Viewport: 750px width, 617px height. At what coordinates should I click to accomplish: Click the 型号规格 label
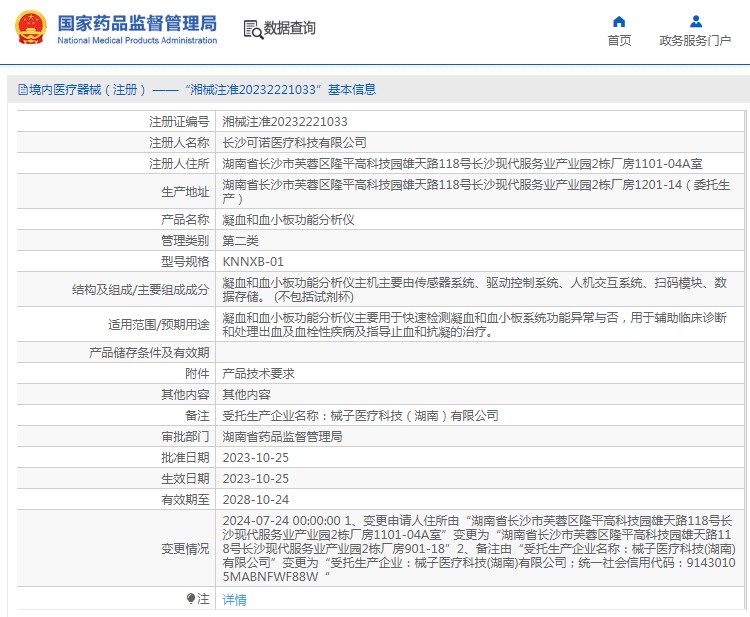[185, 262]
